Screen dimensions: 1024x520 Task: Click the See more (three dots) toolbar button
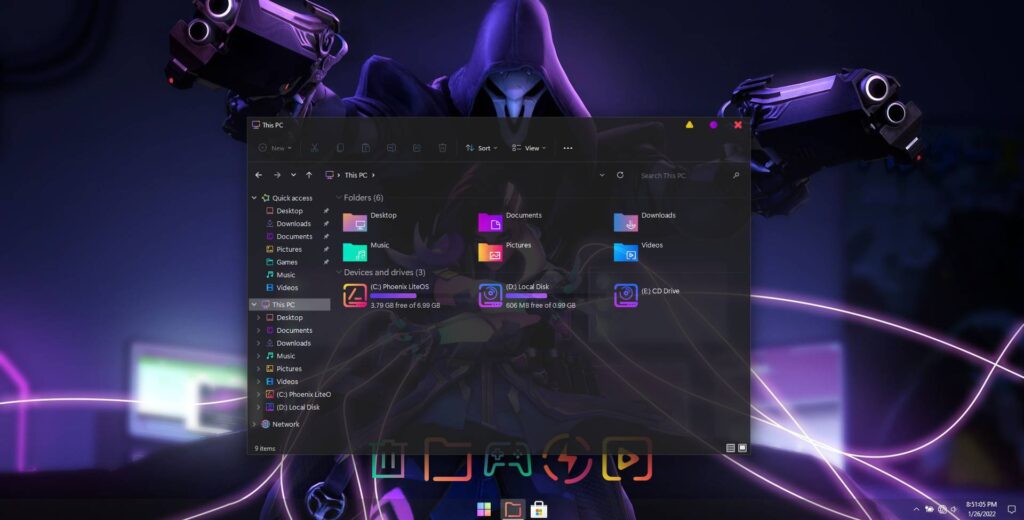pyautogui.click(x=568, y=148)
